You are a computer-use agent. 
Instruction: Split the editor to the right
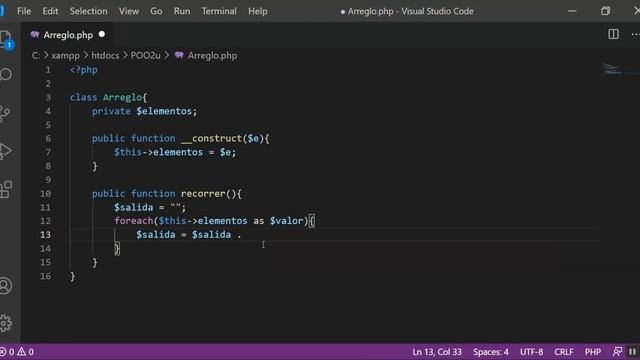click(x=613, y=34)
